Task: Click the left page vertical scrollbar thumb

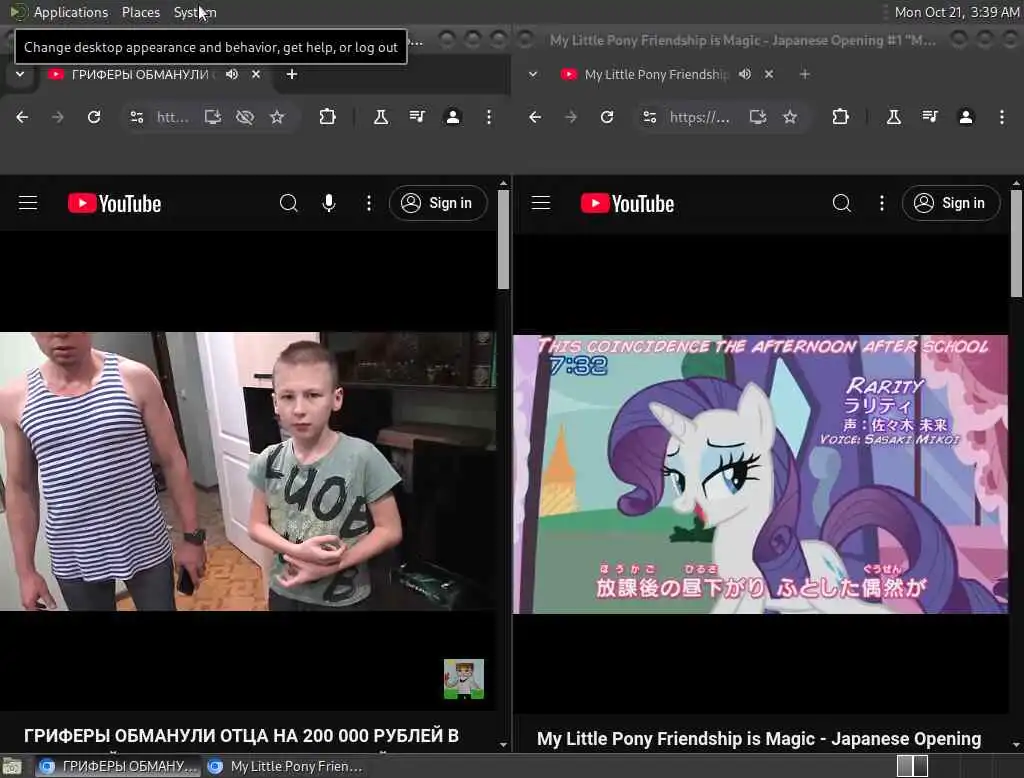Action: click(x=503, y=239)
